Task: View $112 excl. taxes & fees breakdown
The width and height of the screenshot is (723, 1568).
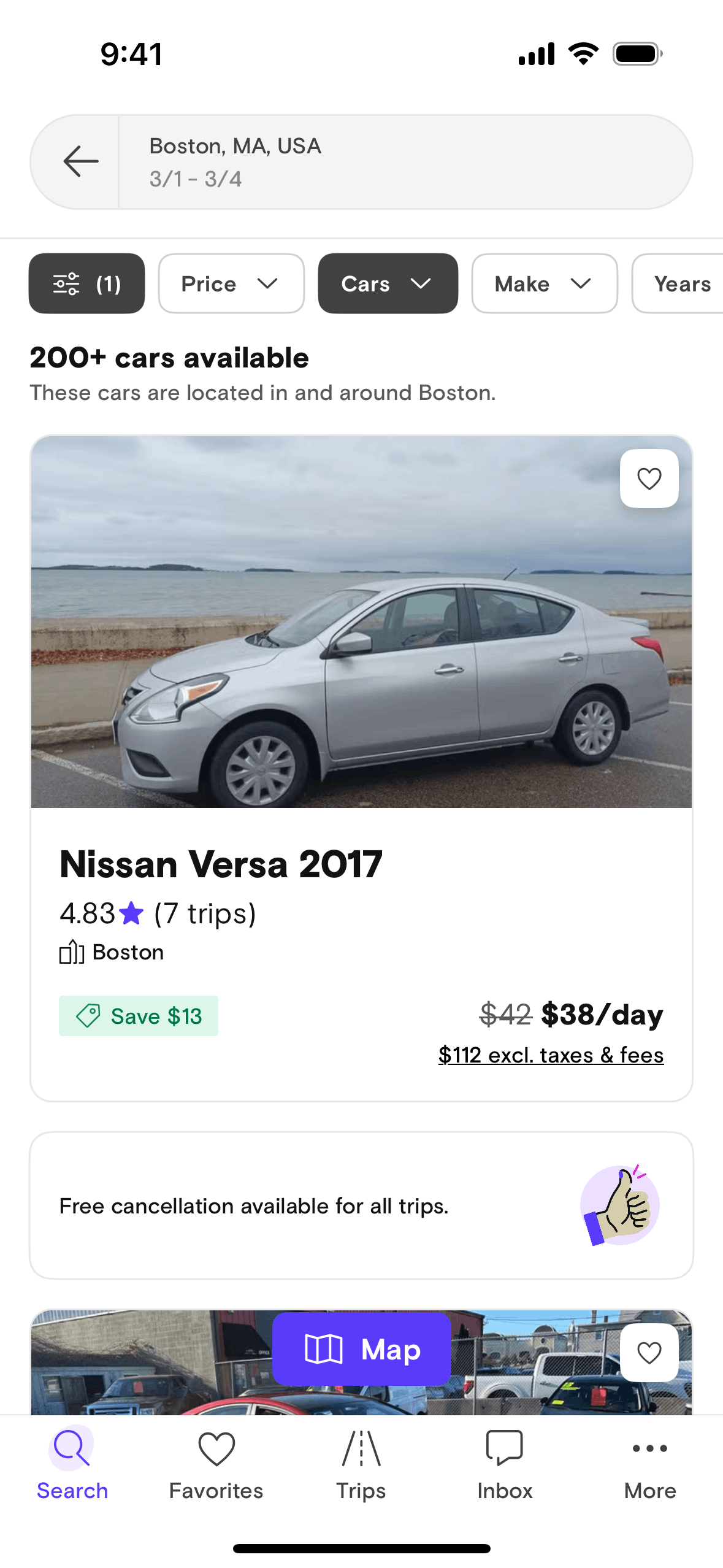Action: click(x=551, y=1055)
